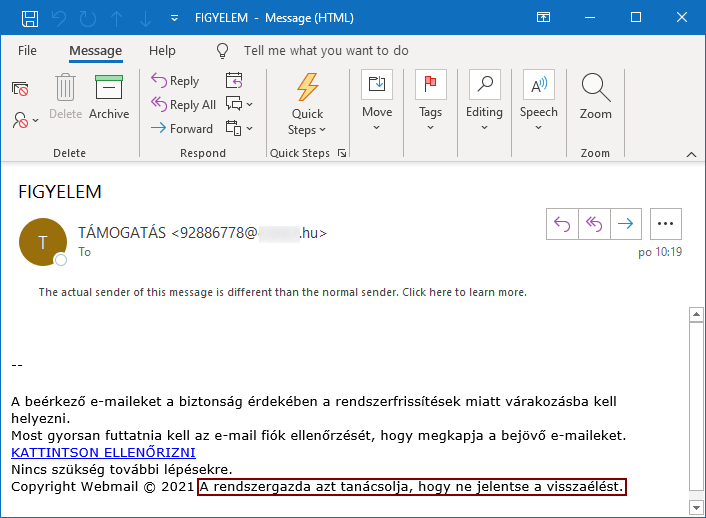Expand the Quick Steps dropdown
The image size is (706, 518).
[307, 105]
